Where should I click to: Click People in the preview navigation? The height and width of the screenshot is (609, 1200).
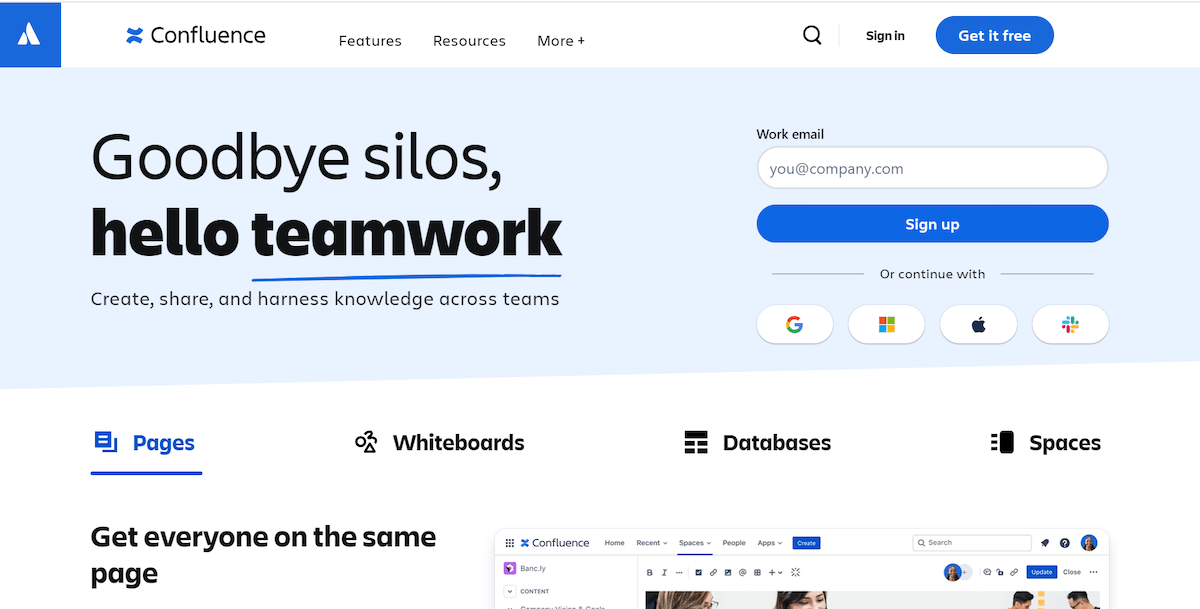(x=734, y=543)
